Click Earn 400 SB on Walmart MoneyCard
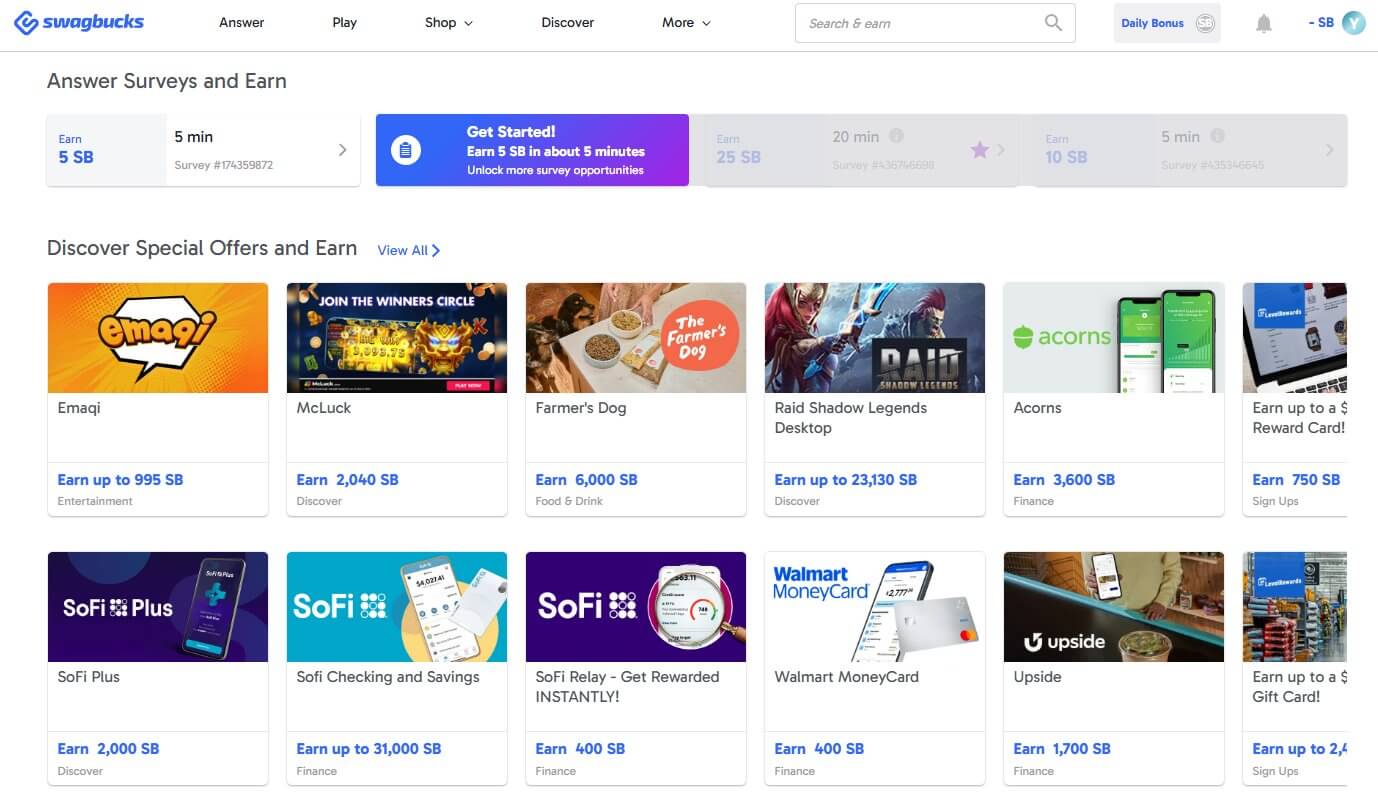 point(819,749)
